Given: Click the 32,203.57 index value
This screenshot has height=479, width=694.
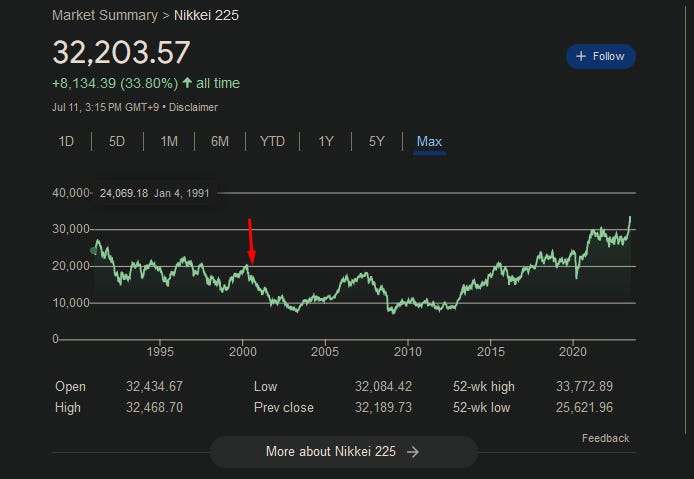Looking at the screenshot, I should tap(121, 52).
